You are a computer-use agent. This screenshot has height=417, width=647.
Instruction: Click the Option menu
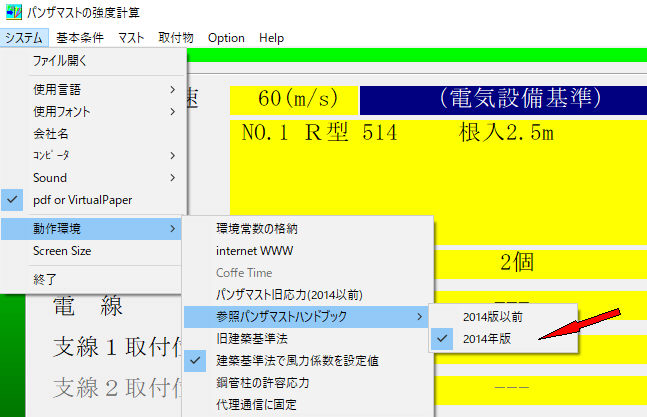pyautogui.click(x=226, y=38)
